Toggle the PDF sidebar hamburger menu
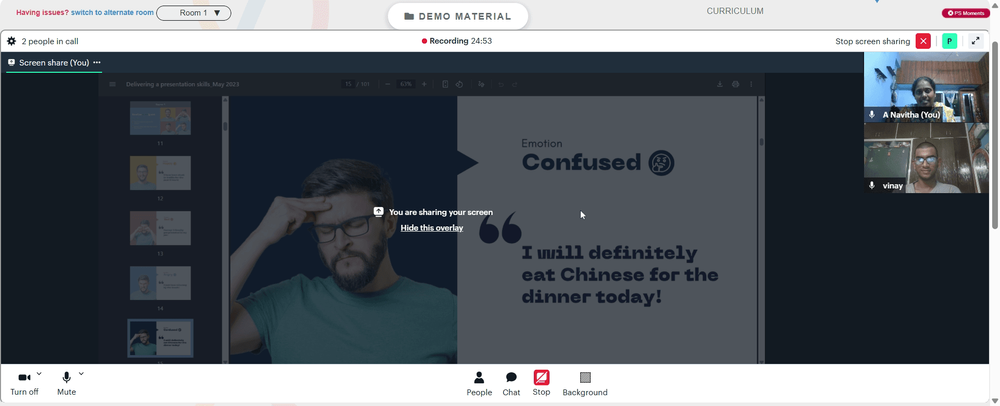 coord(112,84)
